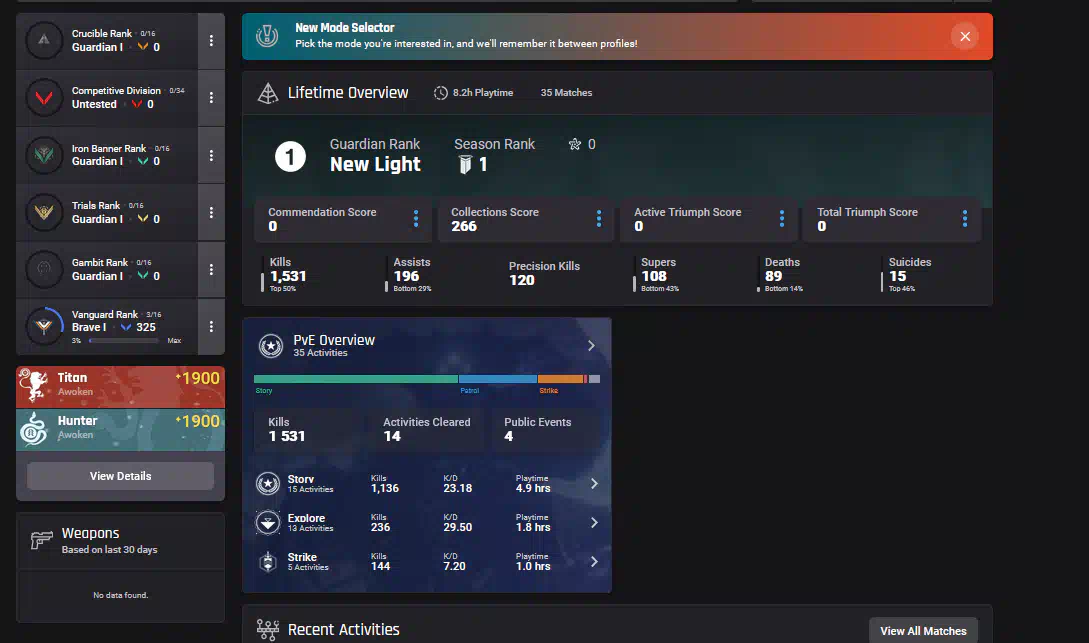This screenshot has width=1089, height=643.
Task: Click the Weapons pistol icon
Action: 42,540
